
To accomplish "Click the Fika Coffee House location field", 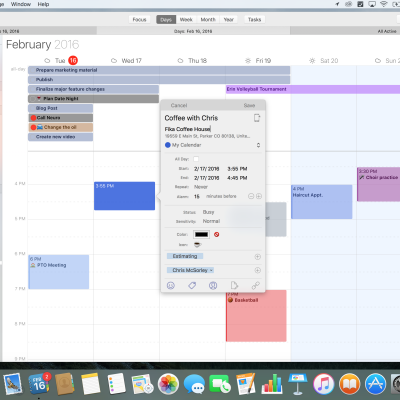I will click(188, 129).
